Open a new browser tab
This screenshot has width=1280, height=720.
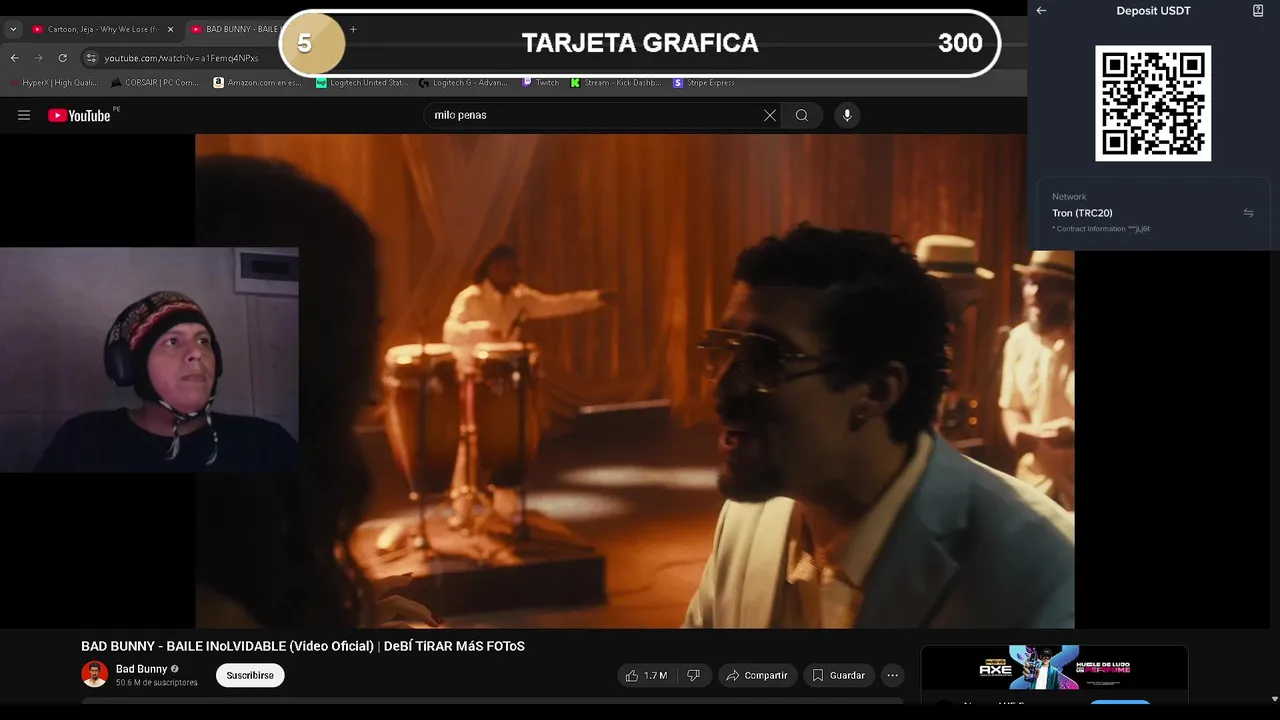[353, 29]
